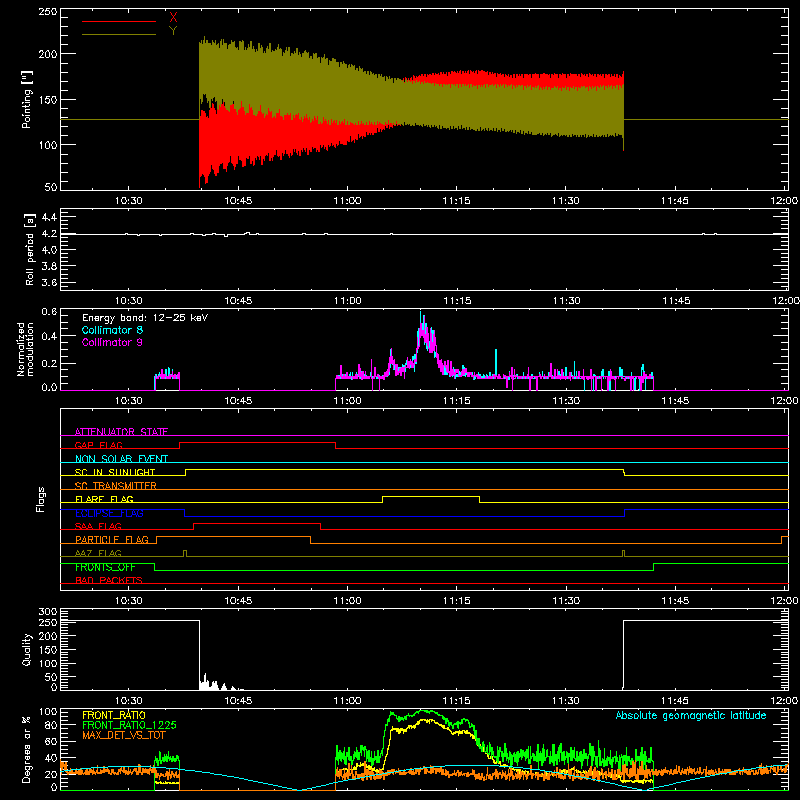Click the 11:00 label under the Quality plot

click(347, 701)
